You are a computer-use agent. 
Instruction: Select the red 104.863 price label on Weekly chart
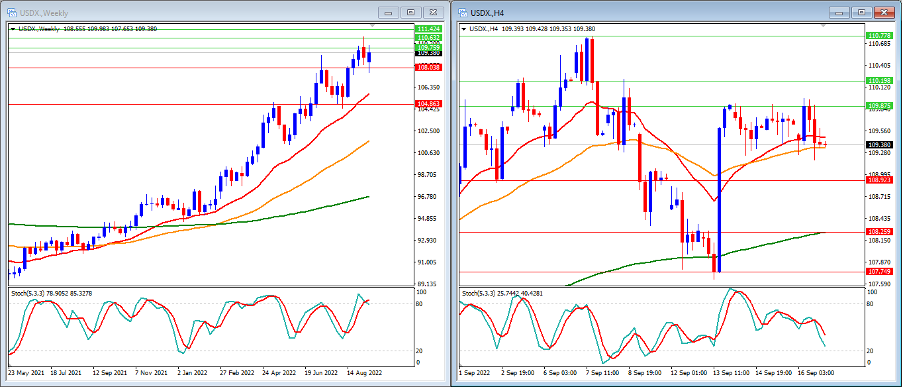[x=428, y=104]
